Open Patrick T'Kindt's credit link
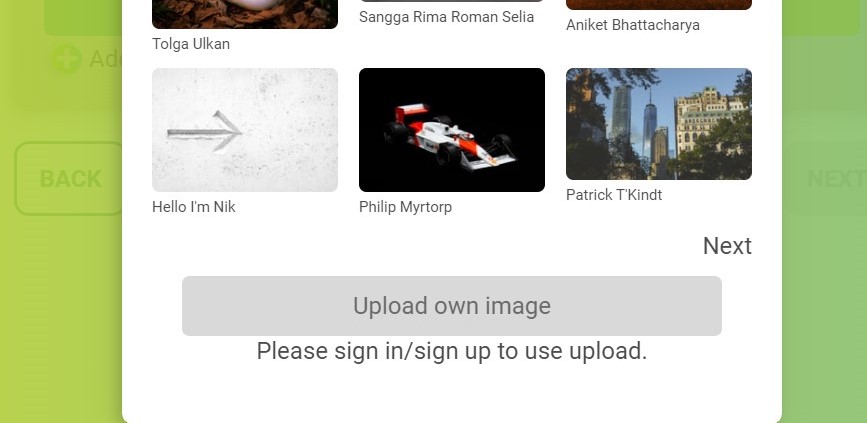The image size is (867, 423). 614,195
